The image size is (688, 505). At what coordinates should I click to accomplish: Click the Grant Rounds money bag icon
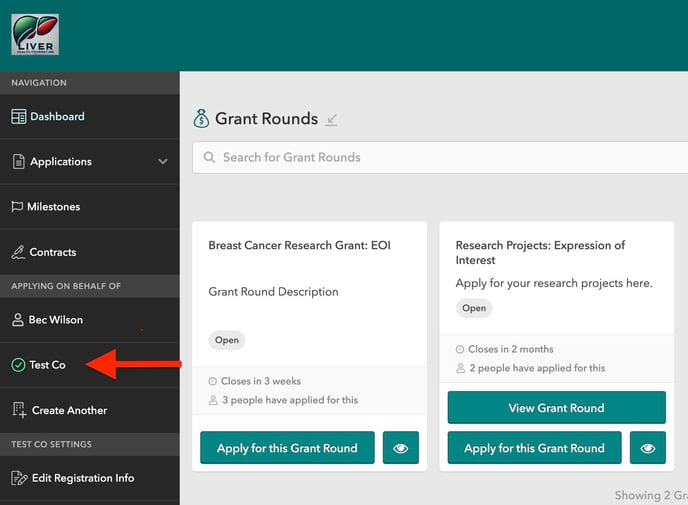click(202, 119)
